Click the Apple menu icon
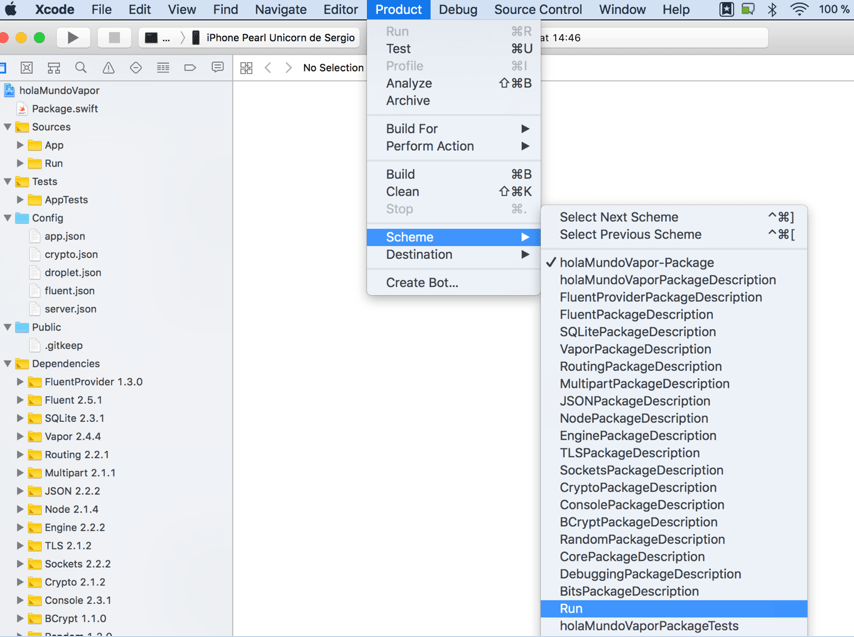This screenshot has height=637, width=854. (10, 9)
